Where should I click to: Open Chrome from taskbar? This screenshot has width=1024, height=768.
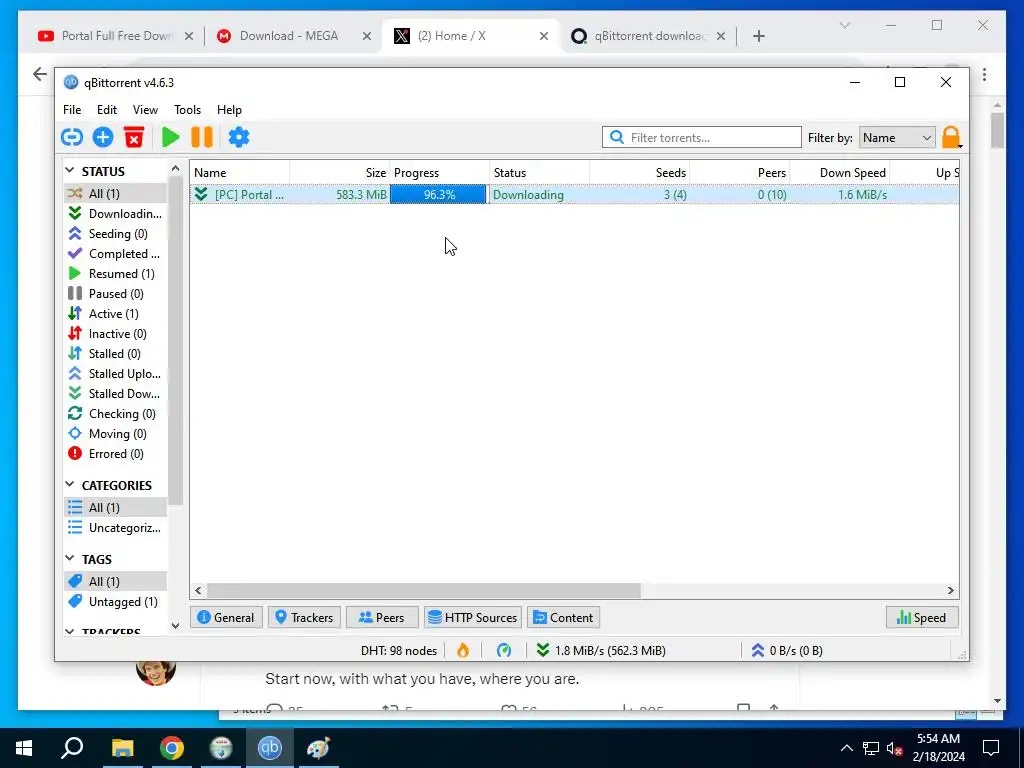[171, 748]
